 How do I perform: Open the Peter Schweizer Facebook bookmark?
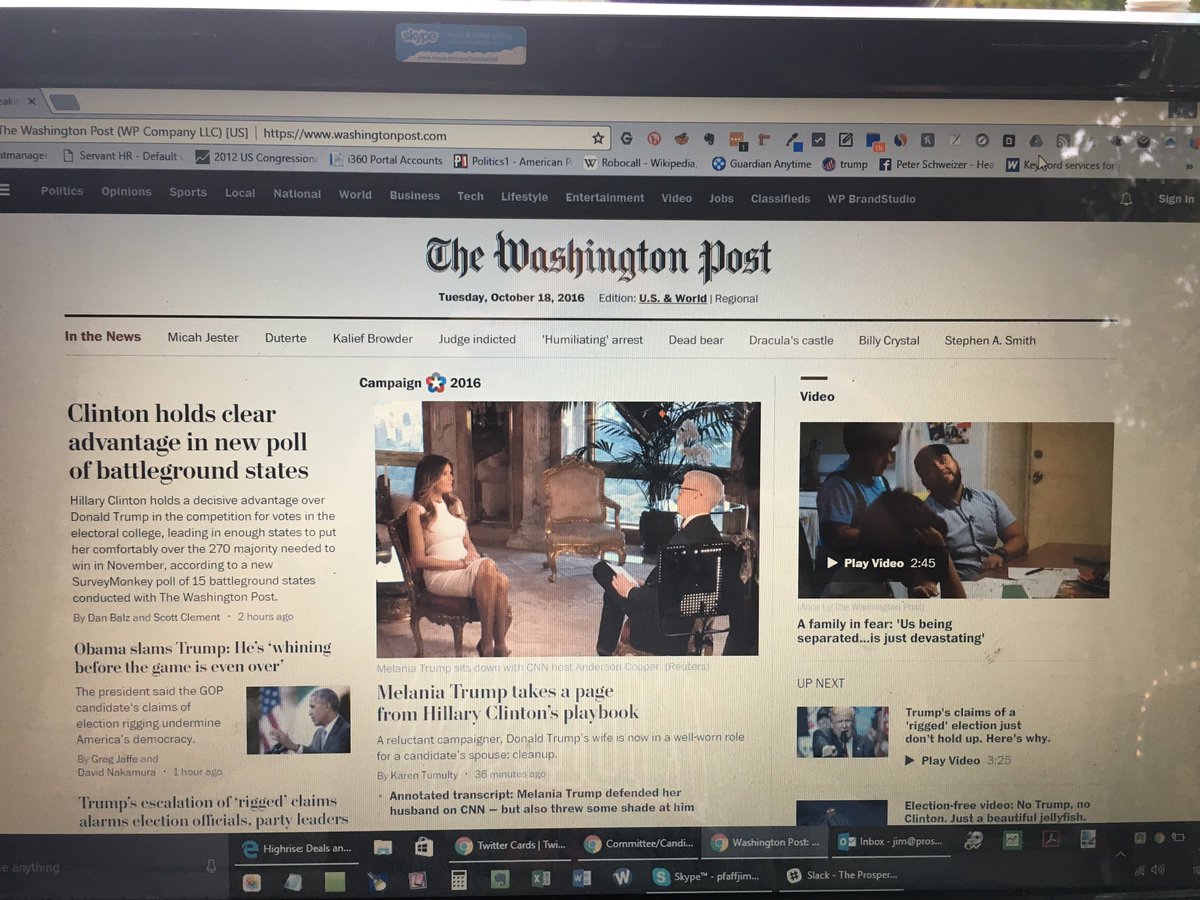click(936, 165)
